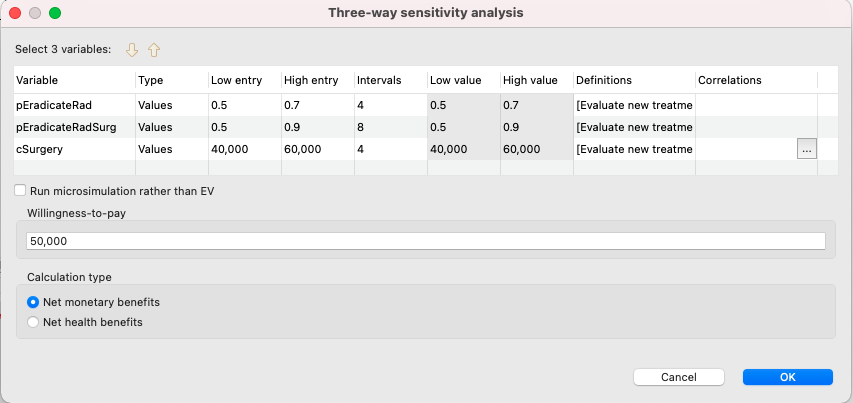853x403 pixels.
Task: Click the move up arrow icon
Action: tap(154, 50)
